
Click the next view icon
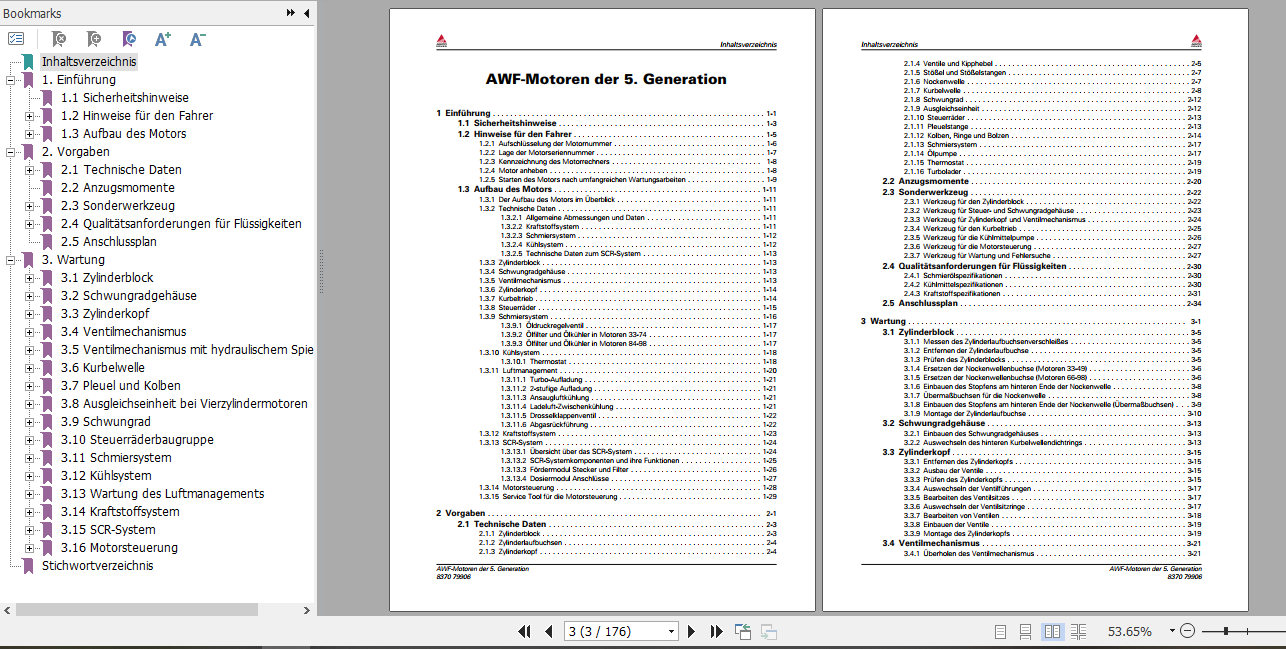point(769,631)
